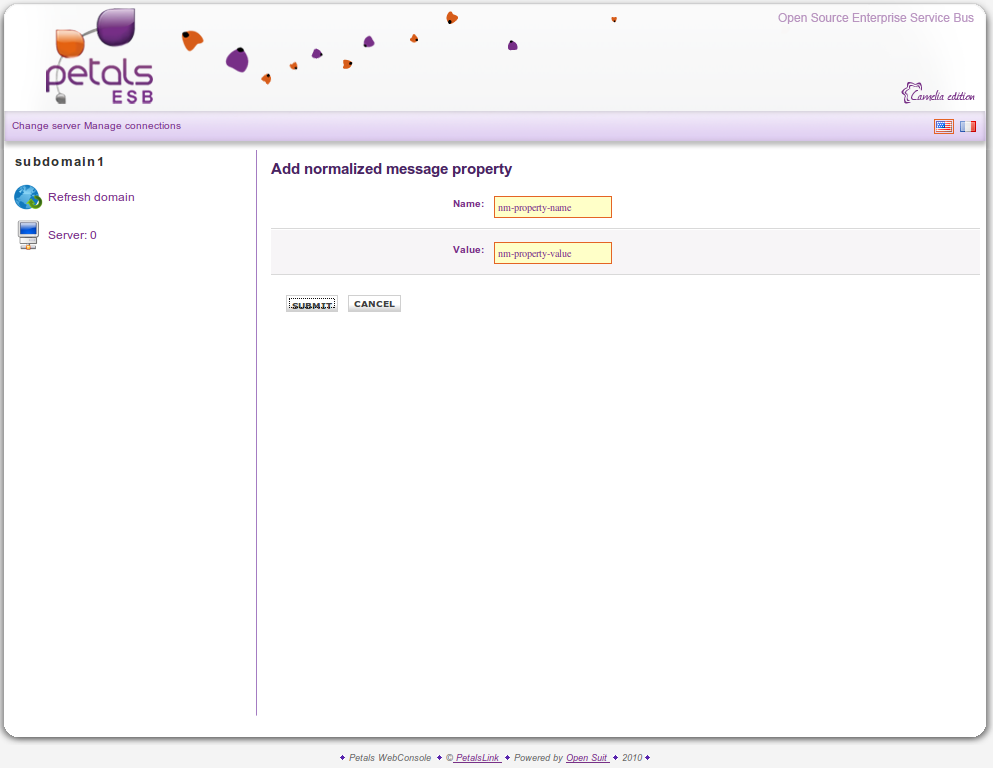The width and height of the screenshot is (993, 768).
Task: Click the Open Source Enterprise Service Bus tagline
Action: (x=875, y=18)
